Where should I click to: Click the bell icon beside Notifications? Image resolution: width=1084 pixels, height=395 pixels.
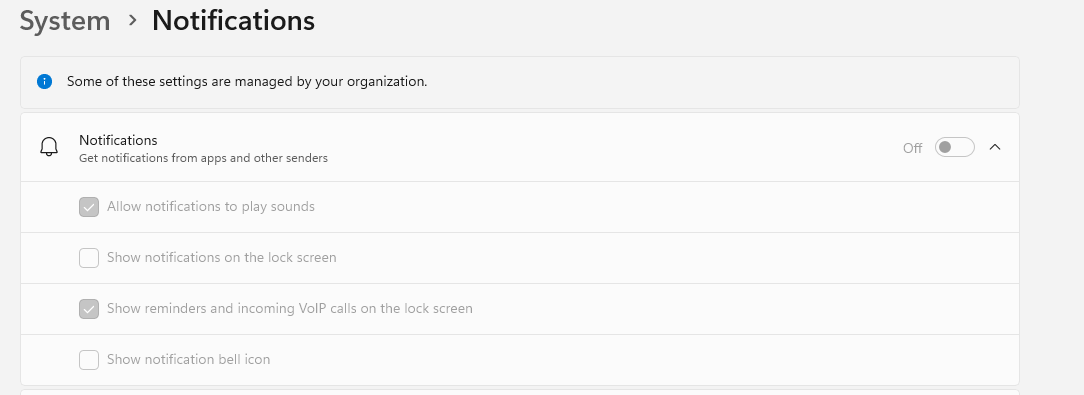49,147
